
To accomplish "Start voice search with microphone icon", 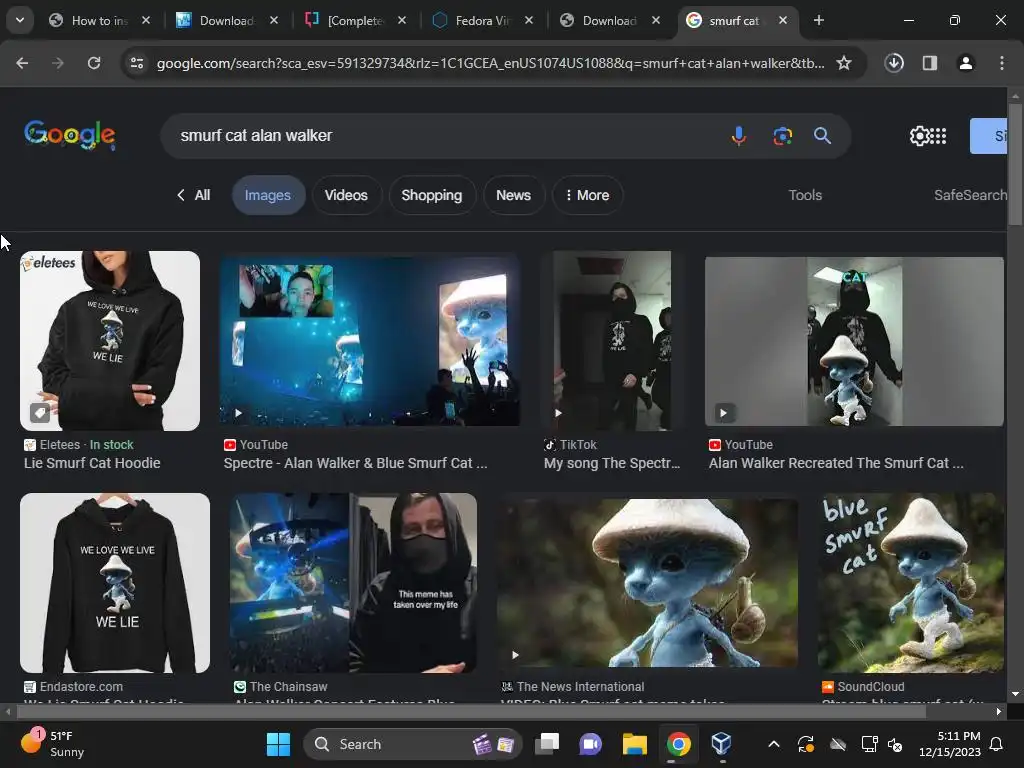I will pos(739,135).
